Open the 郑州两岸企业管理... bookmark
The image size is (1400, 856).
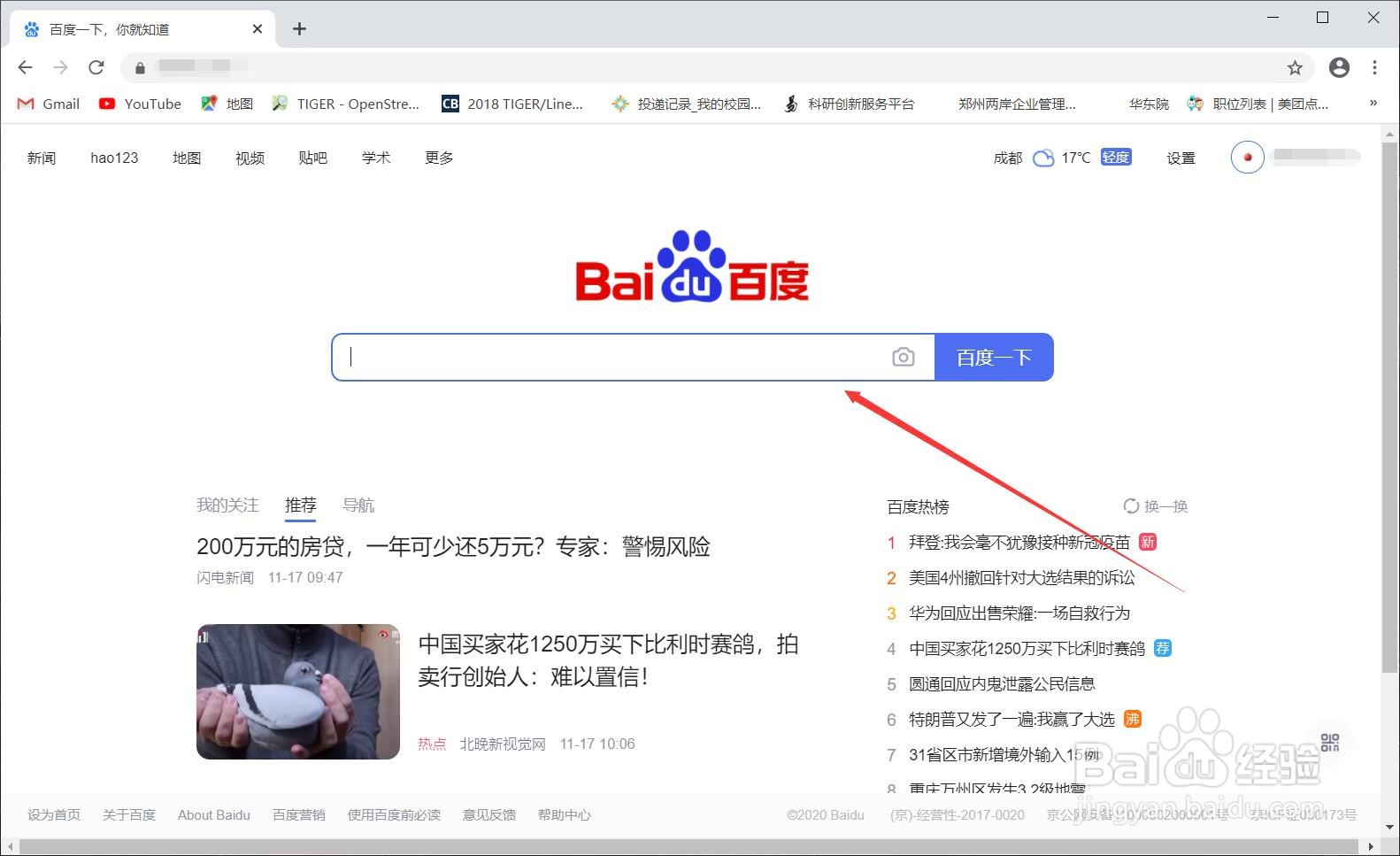point(1017,104)
